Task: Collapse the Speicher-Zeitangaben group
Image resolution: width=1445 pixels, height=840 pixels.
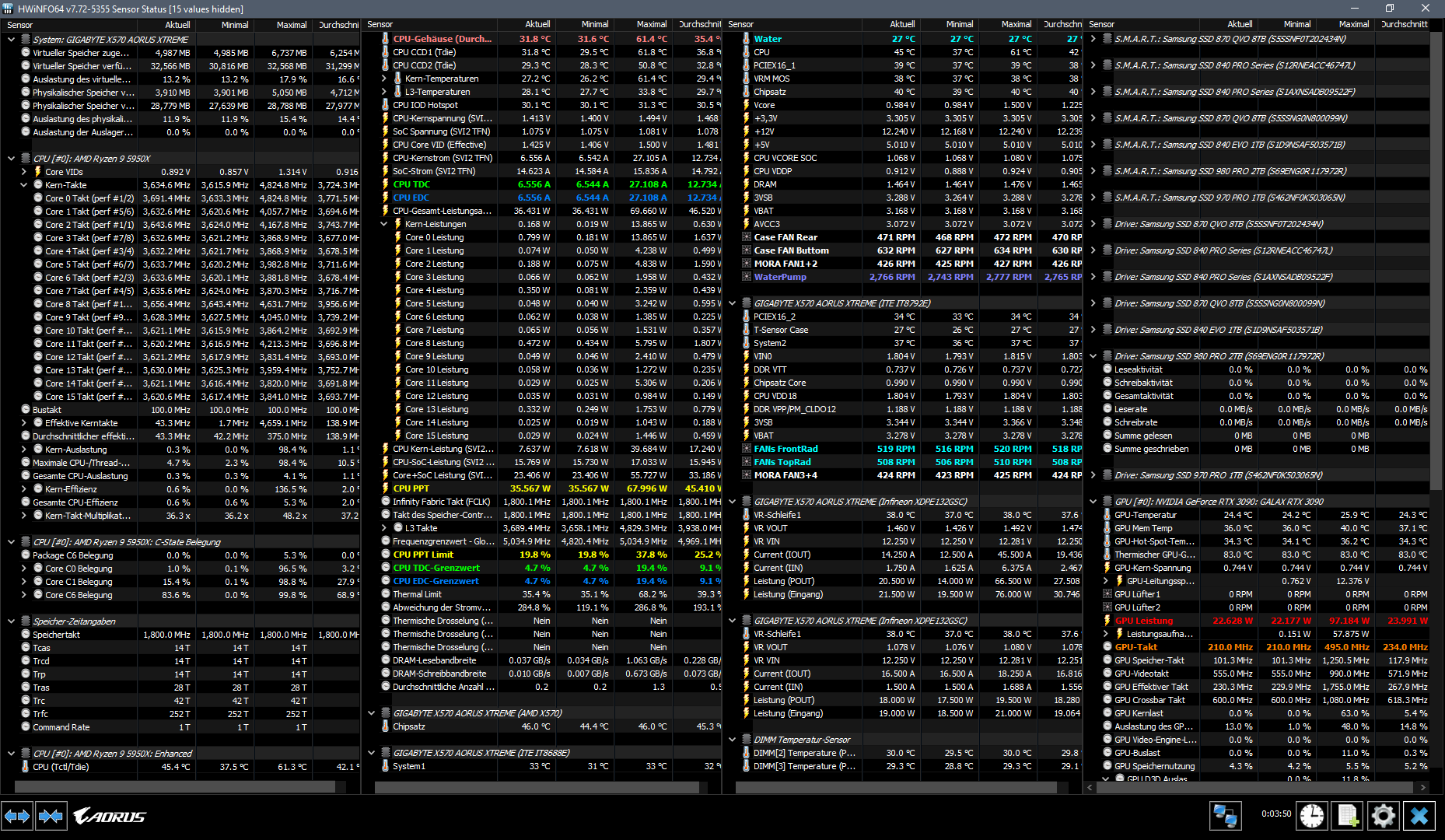Action: tap(11, 621)
